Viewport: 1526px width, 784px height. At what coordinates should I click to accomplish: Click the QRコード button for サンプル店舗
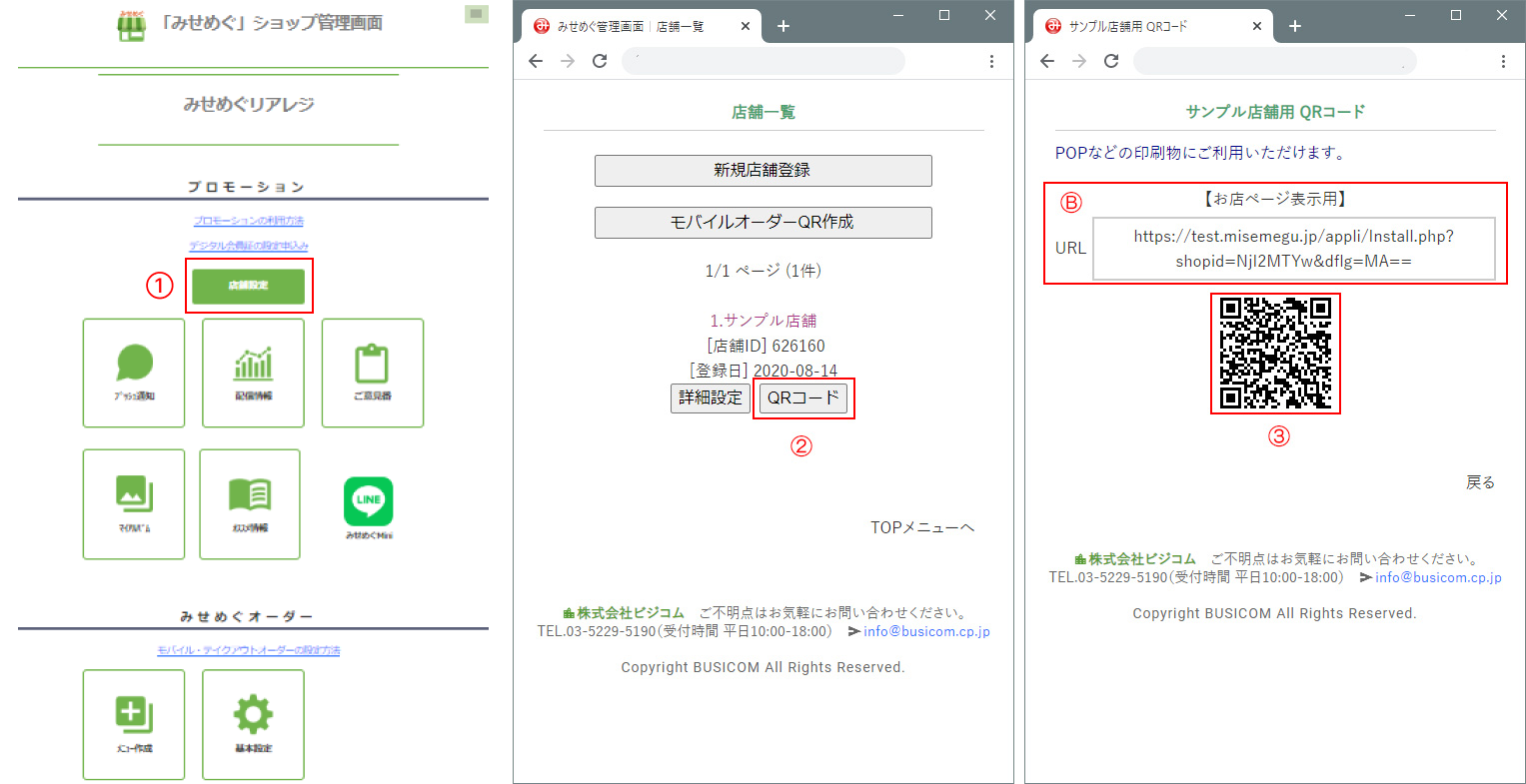pyautogui.click(x=803, y=397)
